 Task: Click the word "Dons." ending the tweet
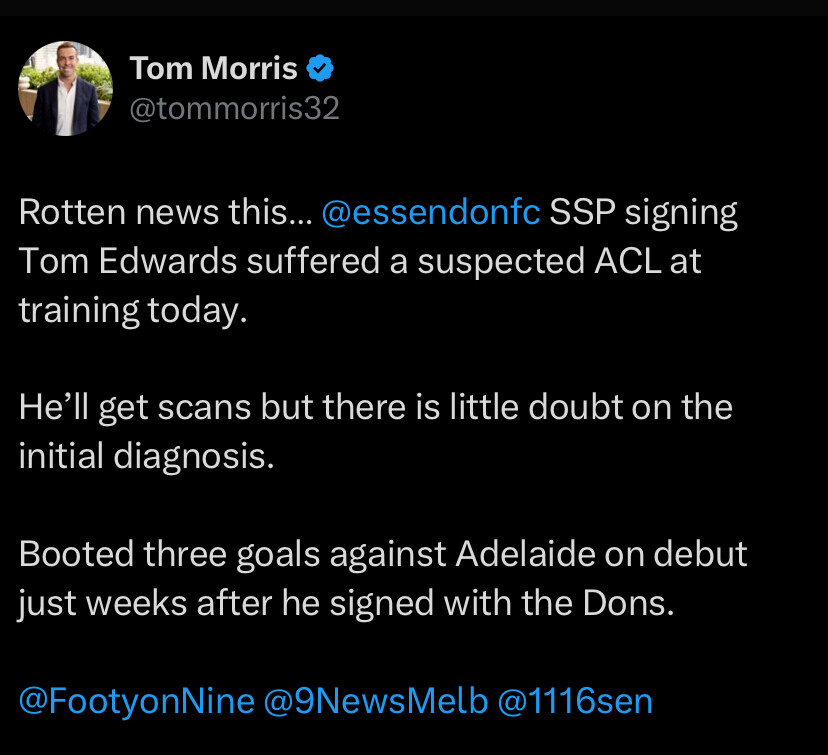[x=628, y=603]
